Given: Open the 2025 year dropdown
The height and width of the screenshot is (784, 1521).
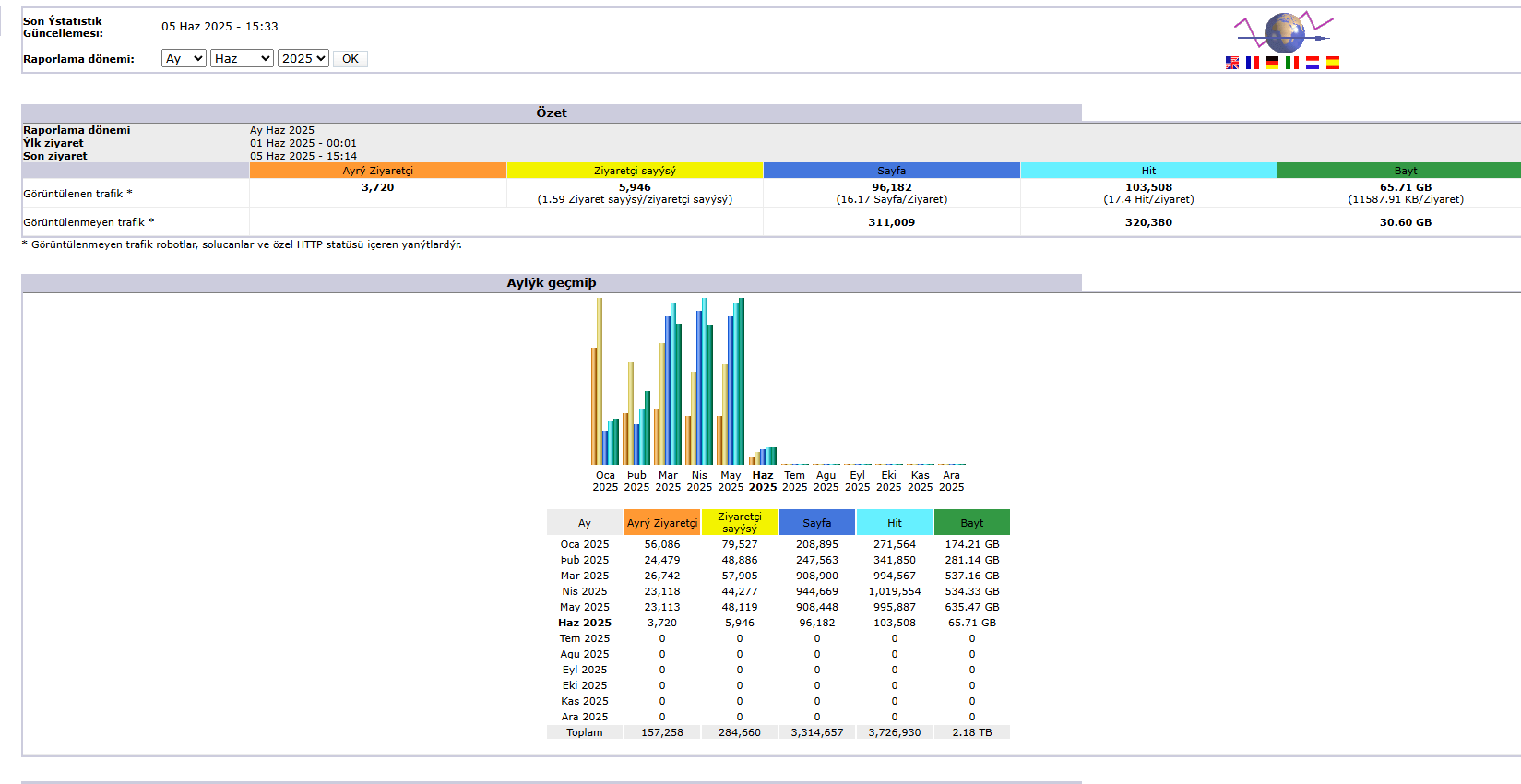Looking at the screenshot, I should [x=303, y=58].
